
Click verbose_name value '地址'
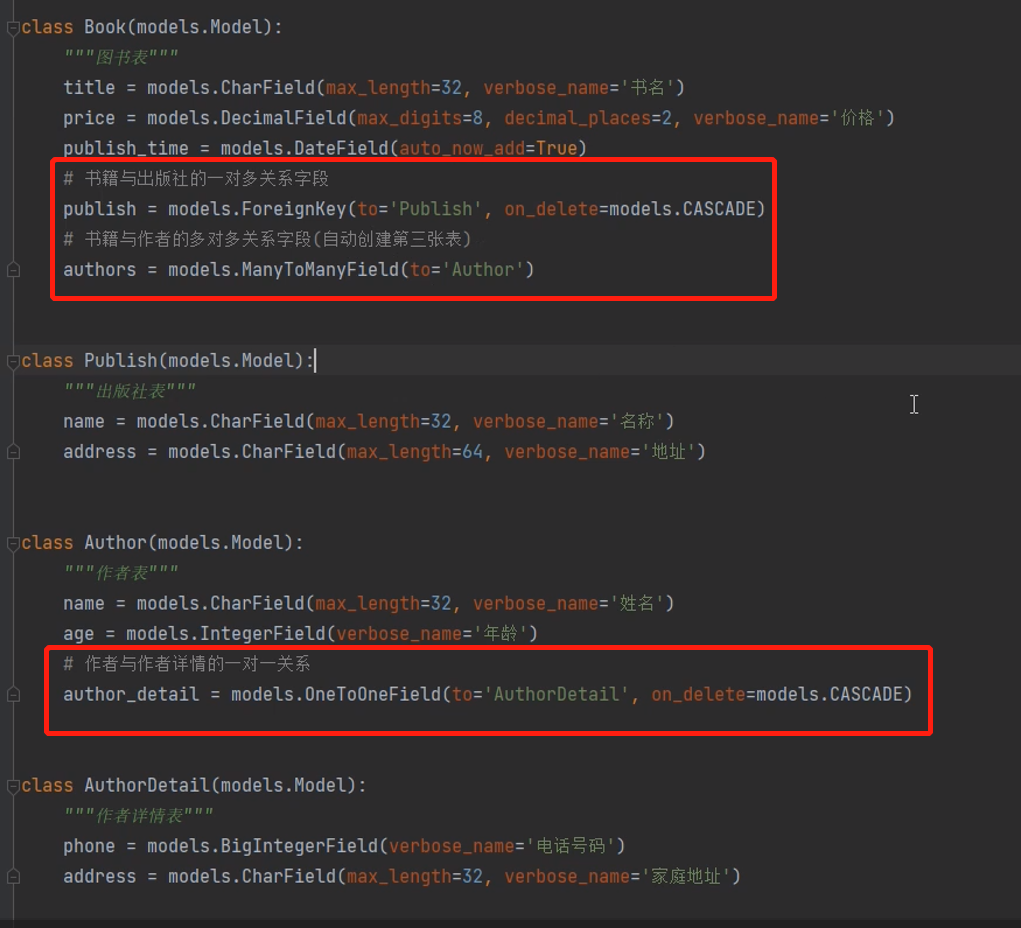point(668,452)
